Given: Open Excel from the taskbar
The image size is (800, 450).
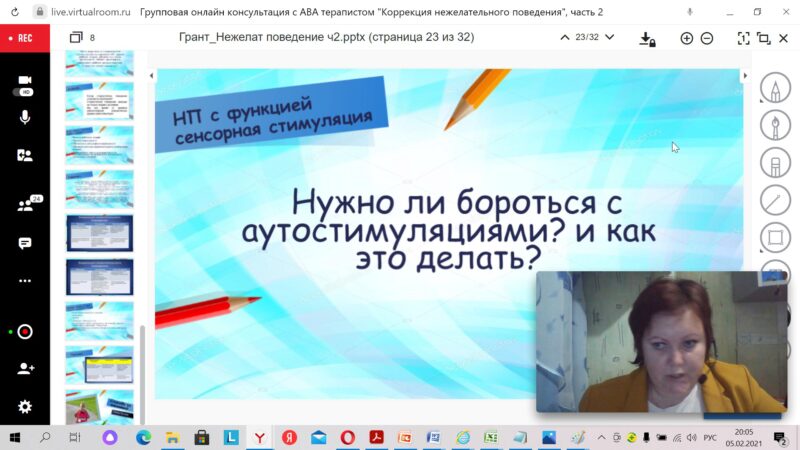Looking at the screenshot, I should [491, 437].
